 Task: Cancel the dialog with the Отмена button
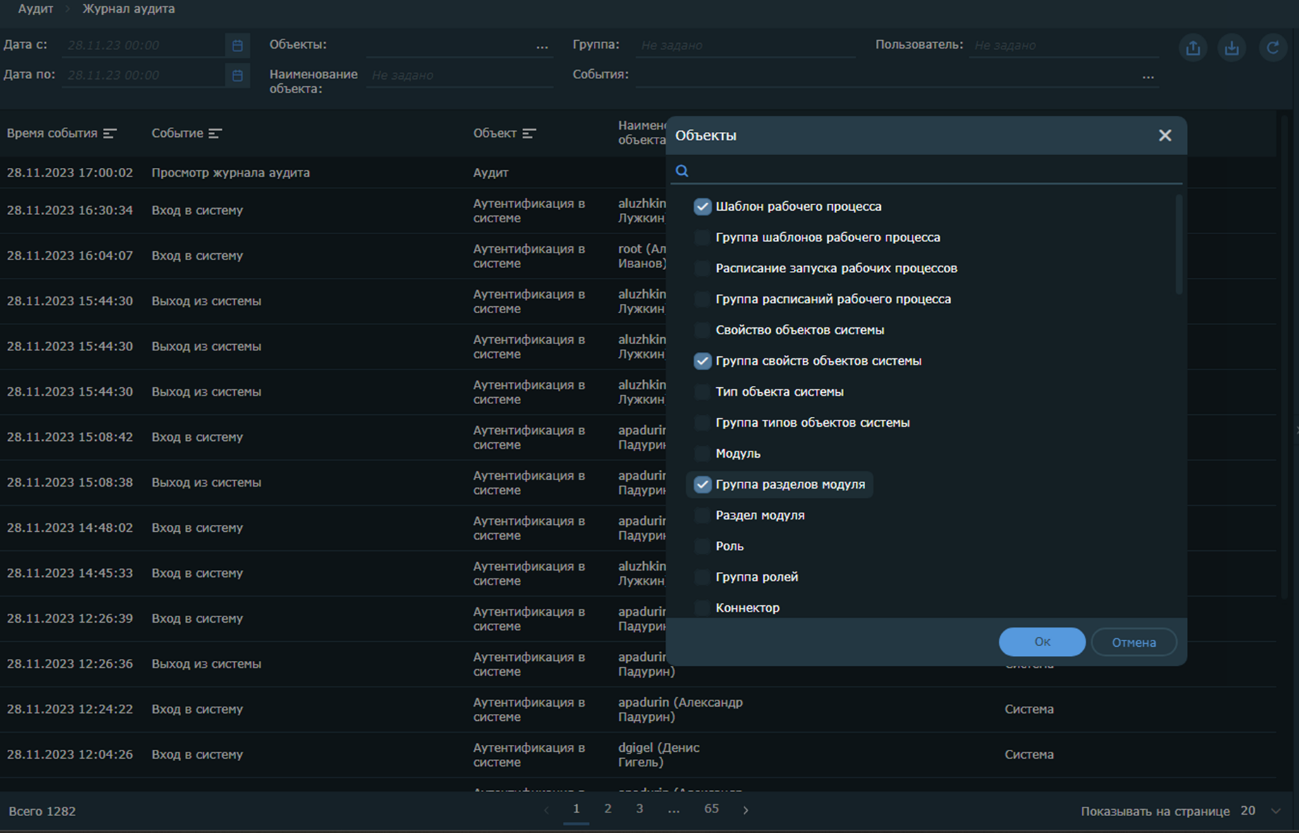point(1134,642)
